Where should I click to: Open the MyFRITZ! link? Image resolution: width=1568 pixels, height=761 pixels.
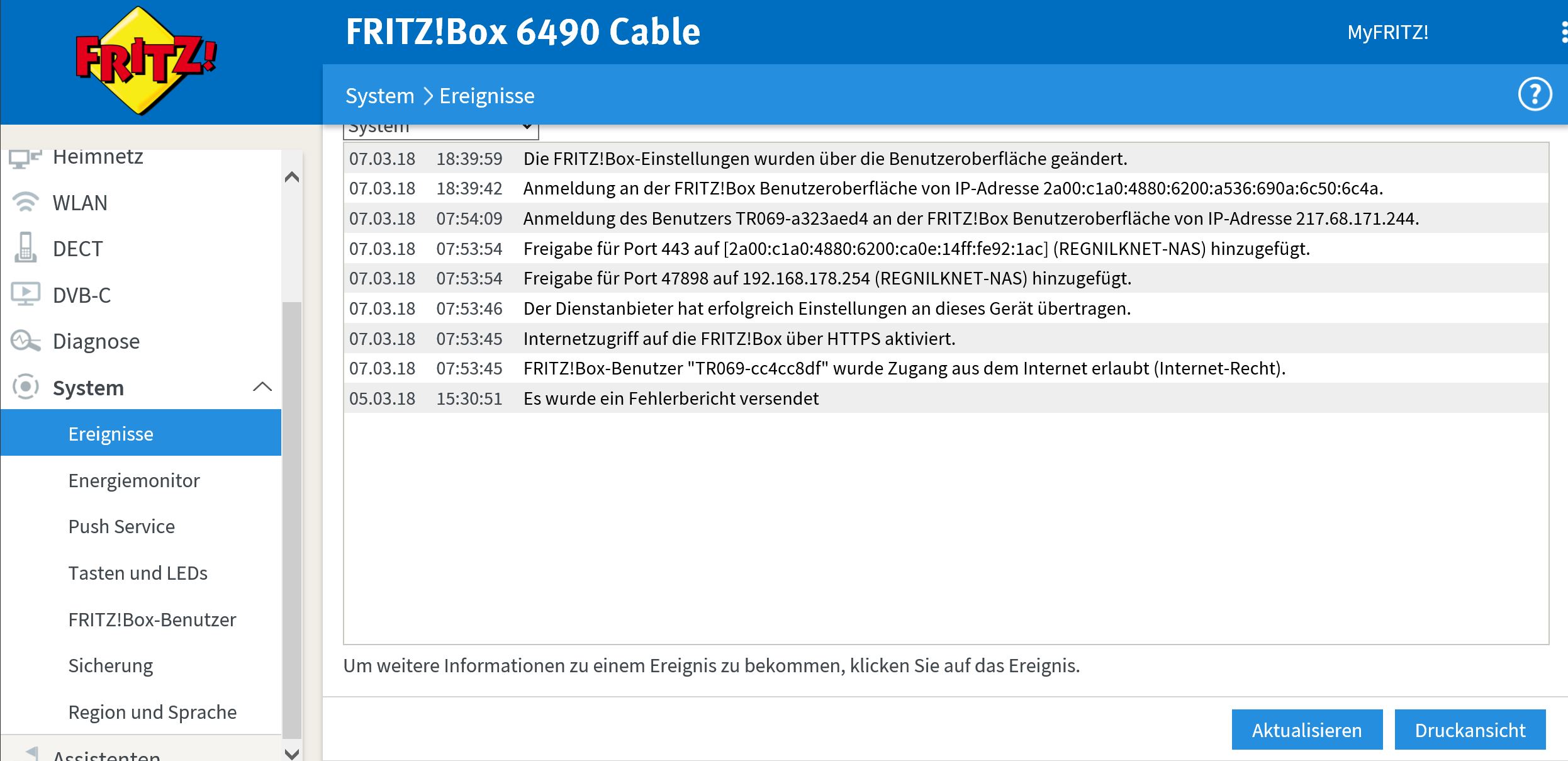tap(1387, 32)
